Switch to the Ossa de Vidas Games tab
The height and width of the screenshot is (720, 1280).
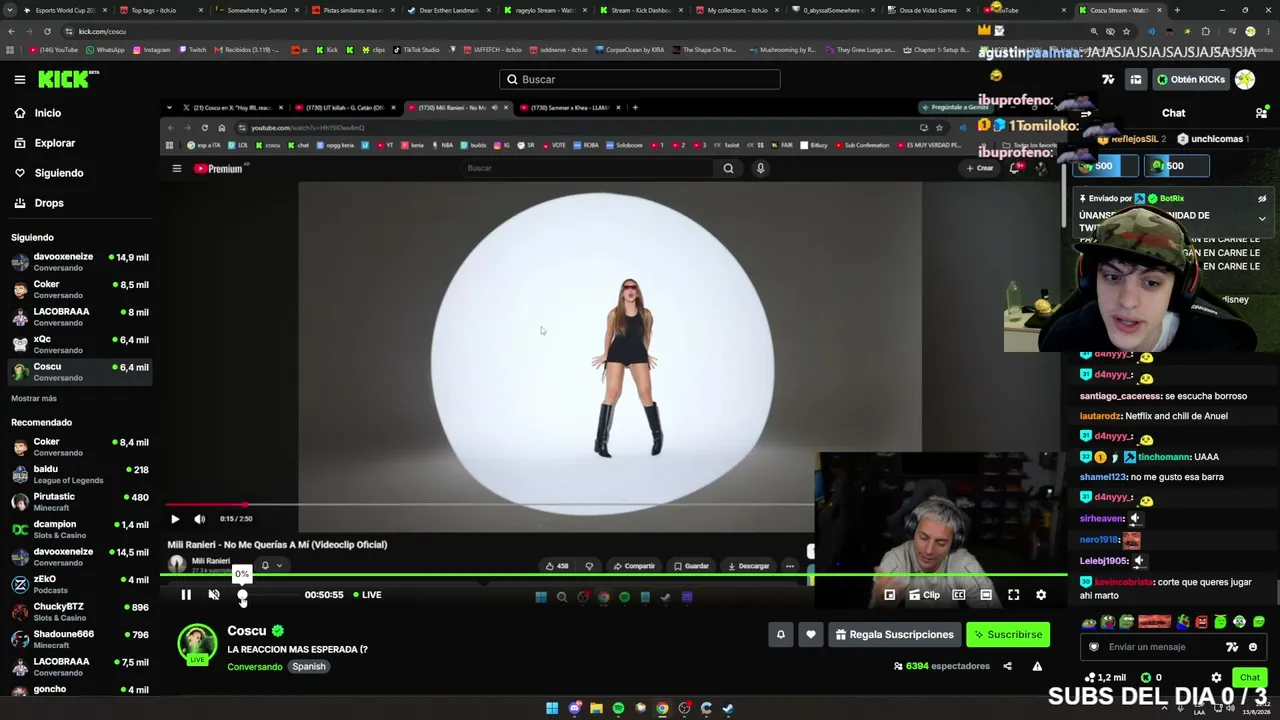coord(928,10)
